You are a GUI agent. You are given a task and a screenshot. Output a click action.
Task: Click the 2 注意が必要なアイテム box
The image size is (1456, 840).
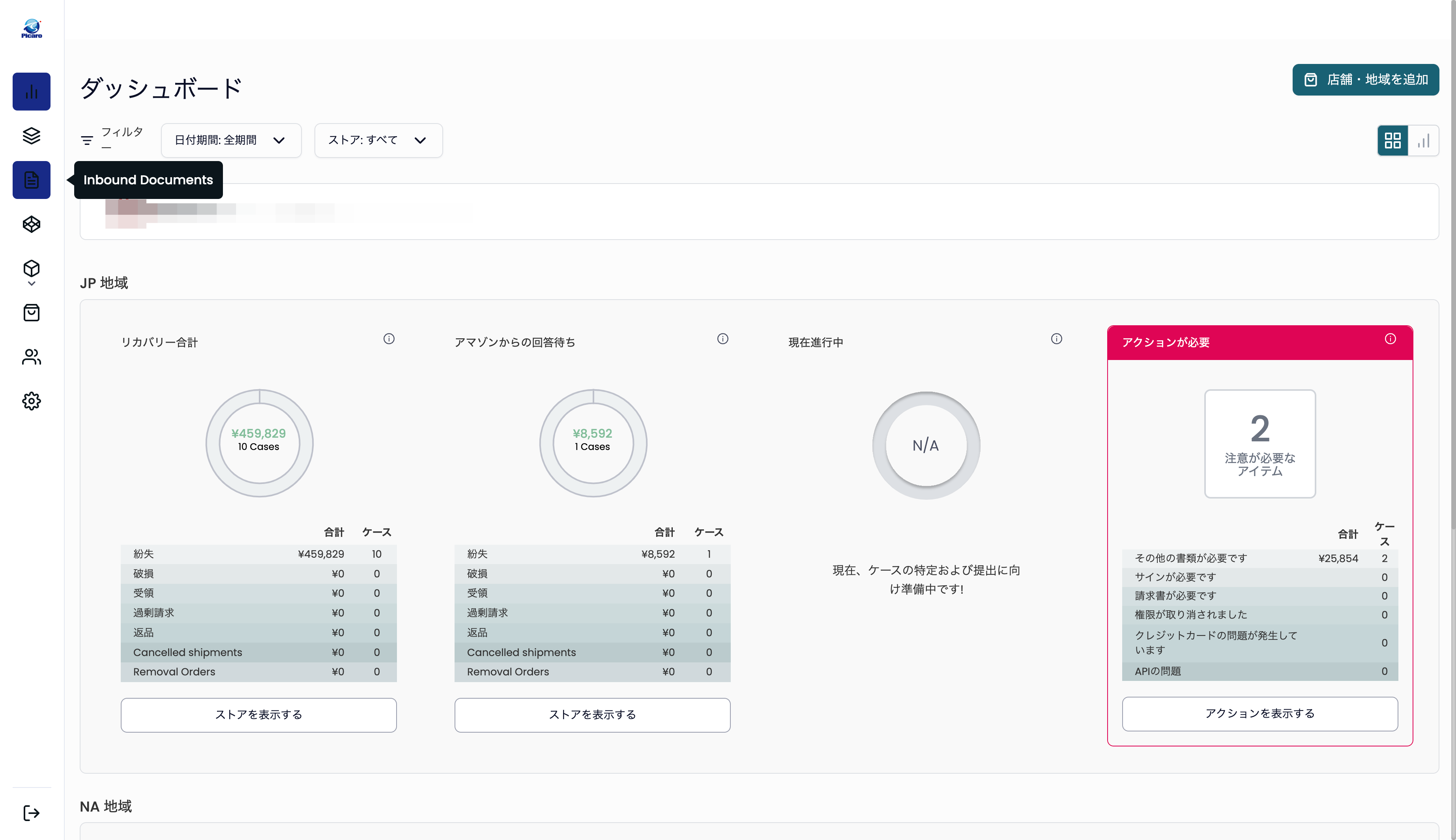click(1261, 444)
